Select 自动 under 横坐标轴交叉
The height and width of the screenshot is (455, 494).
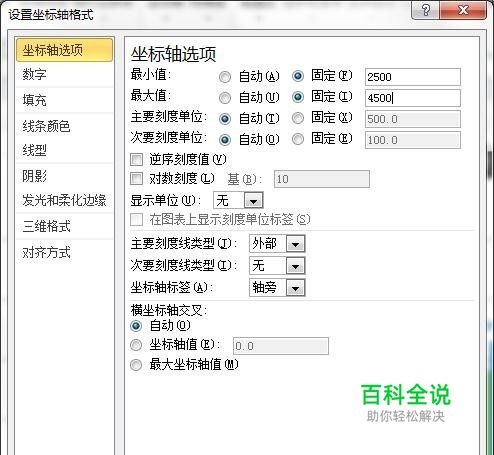click(136, 326)
